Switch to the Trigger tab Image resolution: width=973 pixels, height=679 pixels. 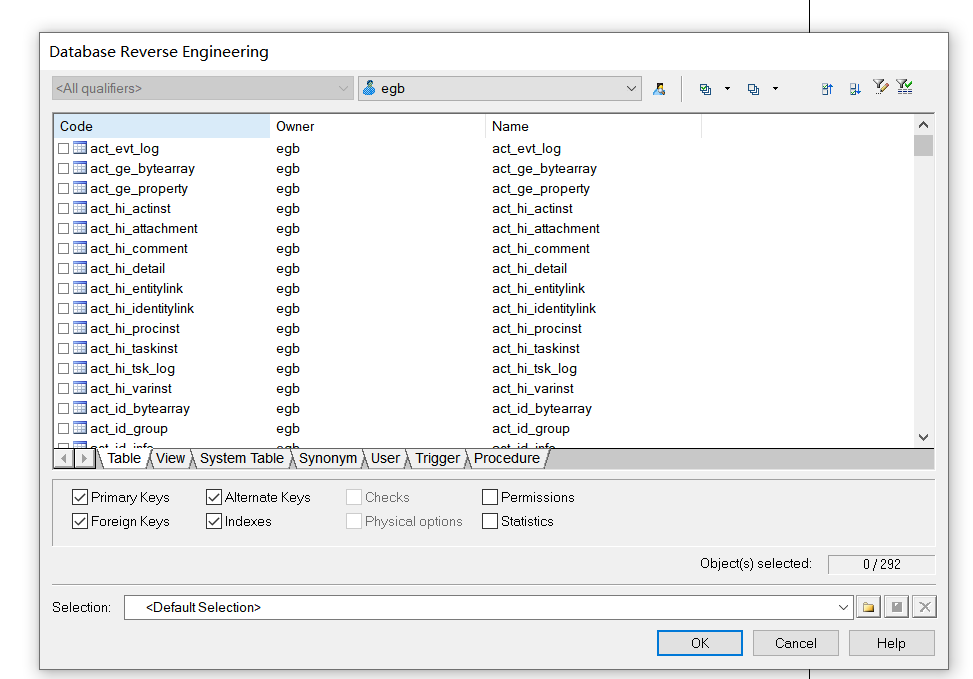click(437, 458)
